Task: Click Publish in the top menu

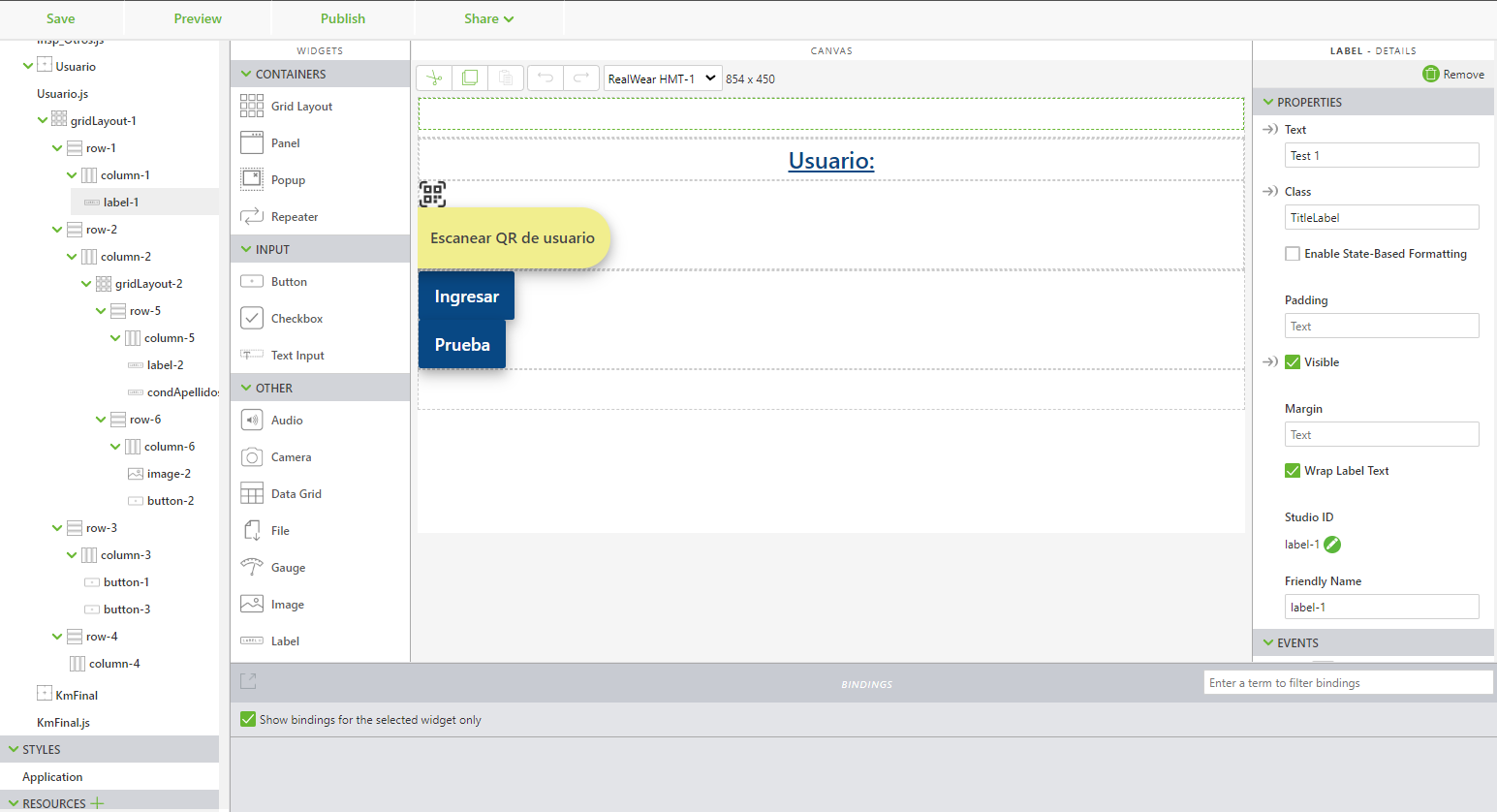Action: [x=342, y=18]
